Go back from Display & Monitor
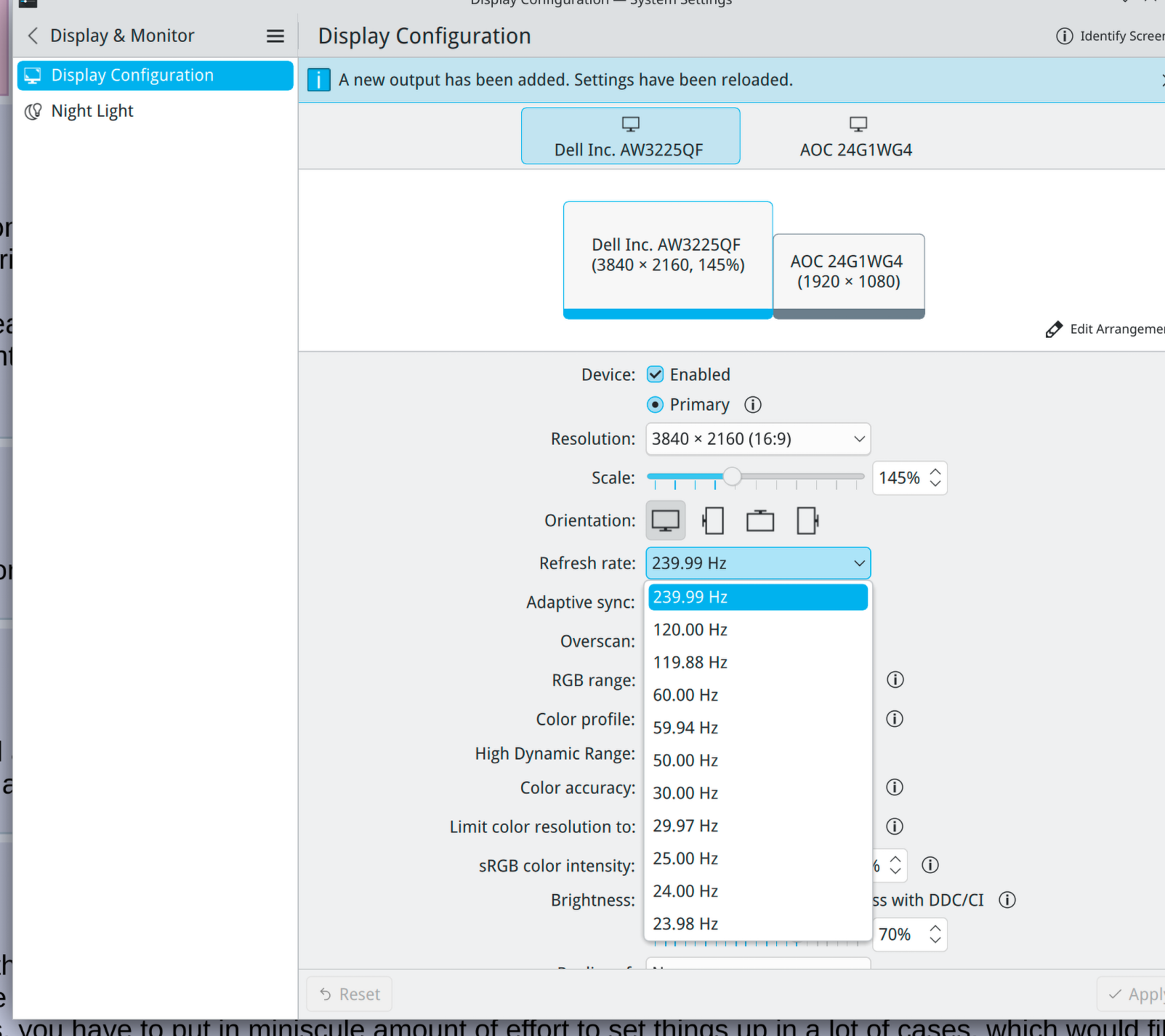 pos(33,36)
